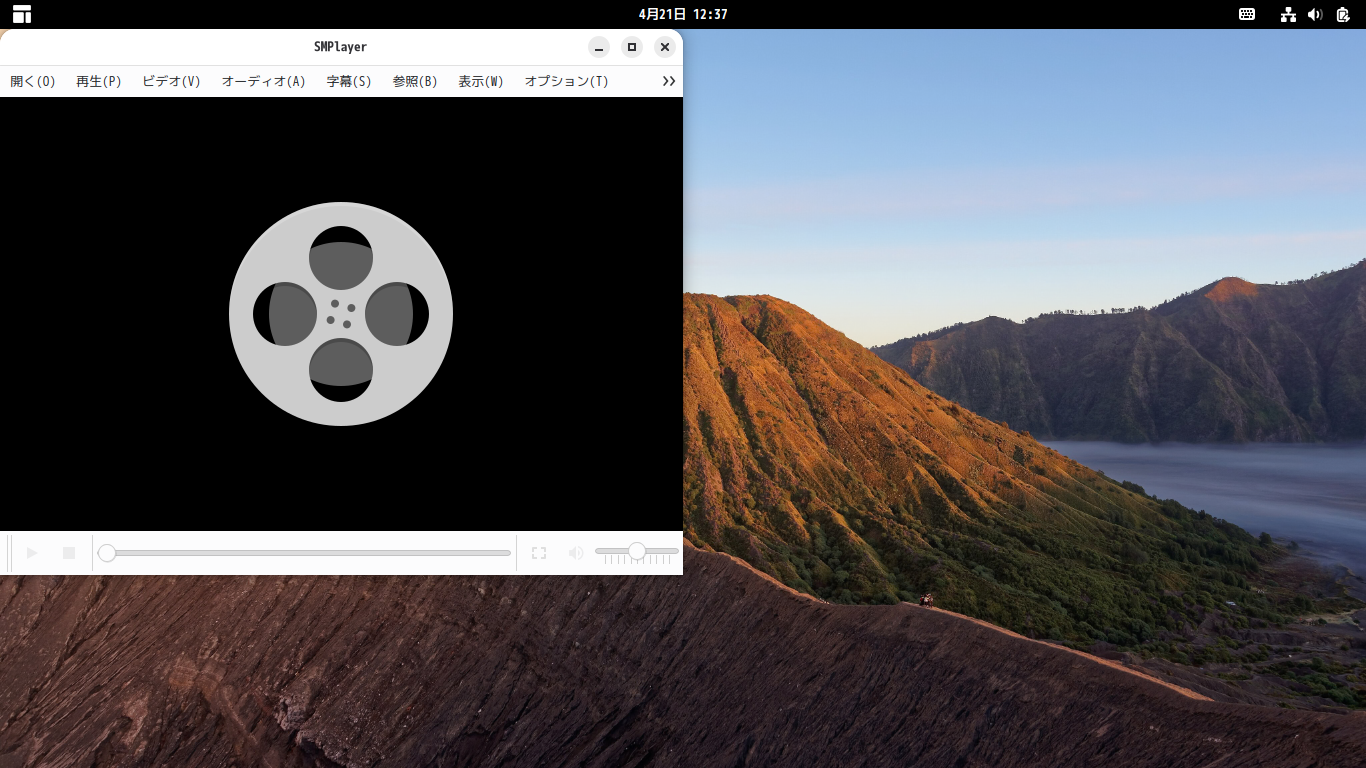Open the 字幕(S) subtitles menu
1366x768 pixels.
[x=347, y=81]
